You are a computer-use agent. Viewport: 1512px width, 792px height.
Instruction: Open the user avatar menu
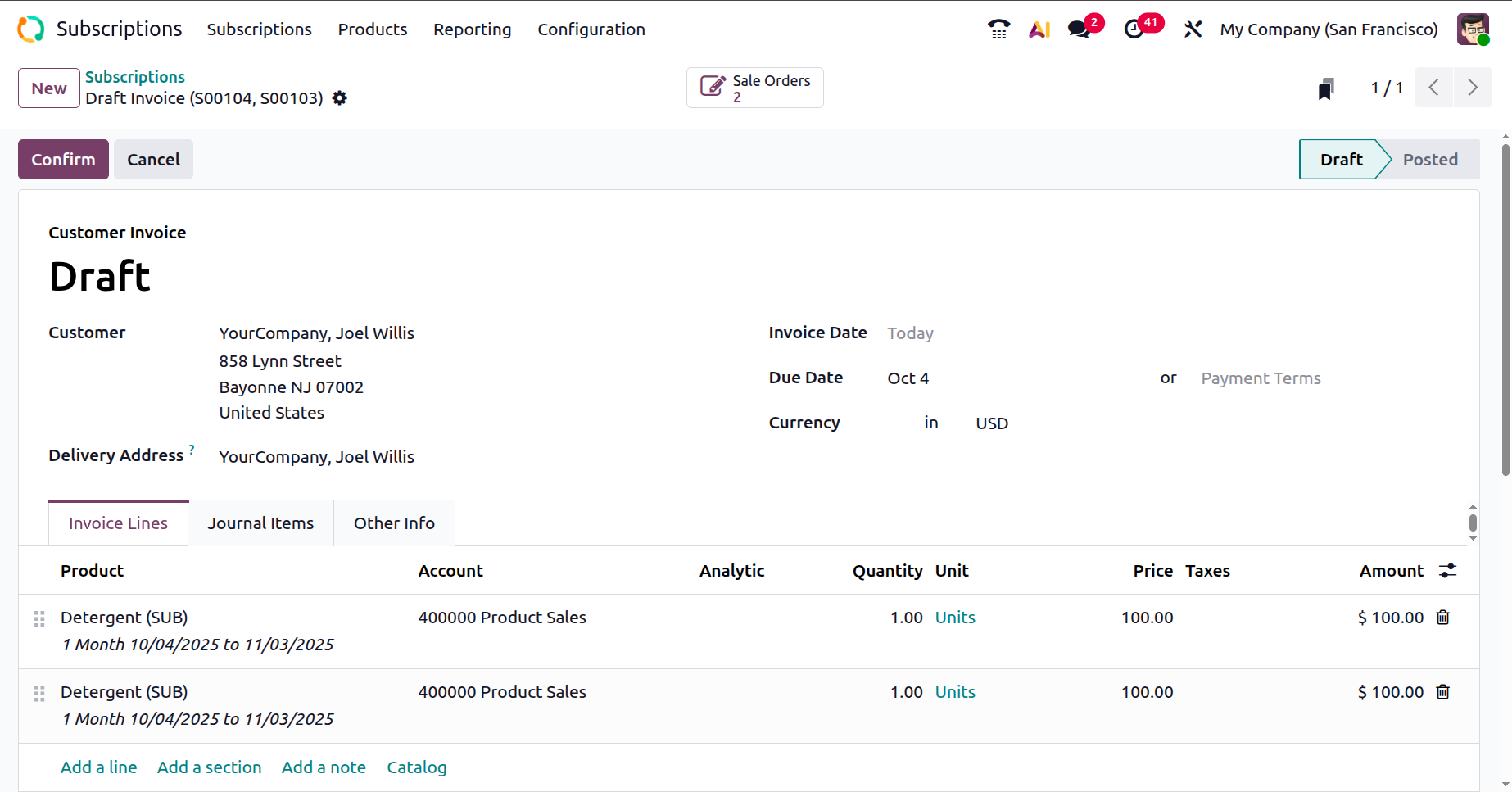[1473, 29]
